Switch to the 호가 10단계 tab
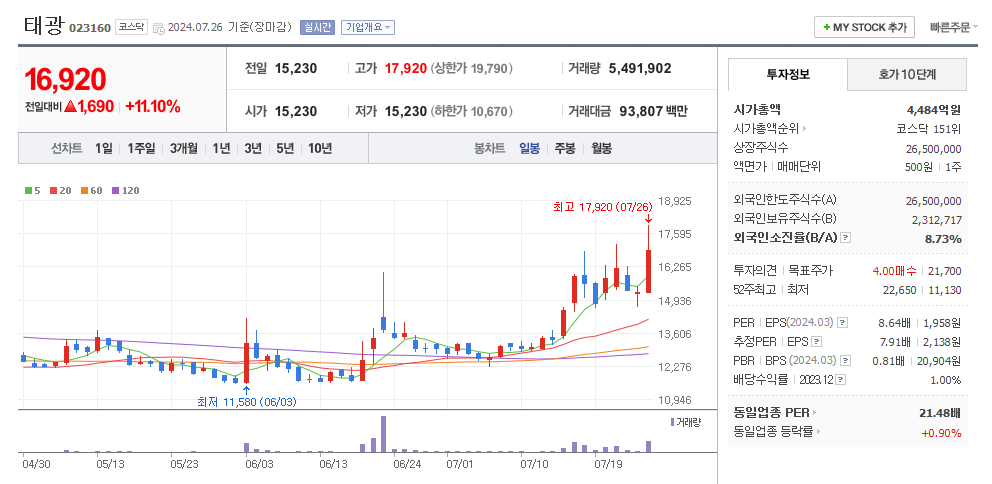The width and height of the screenshot is (992, 484). pos(907,75)
